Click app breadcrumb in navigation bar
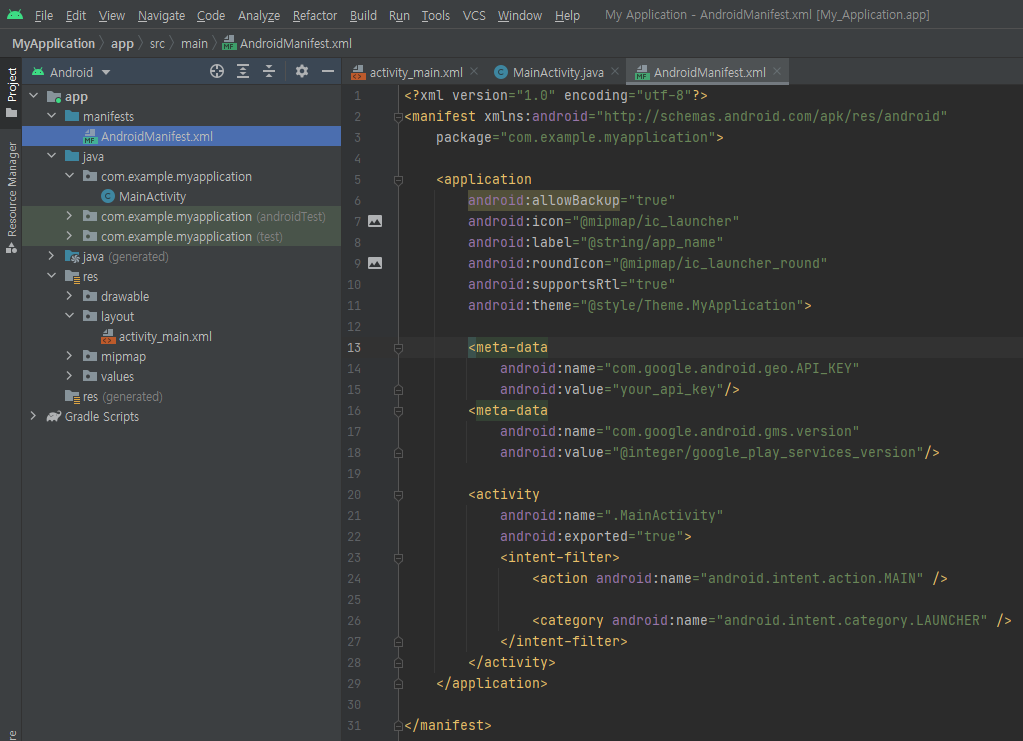Viewport: 1023px width, 741px height. 122,44
